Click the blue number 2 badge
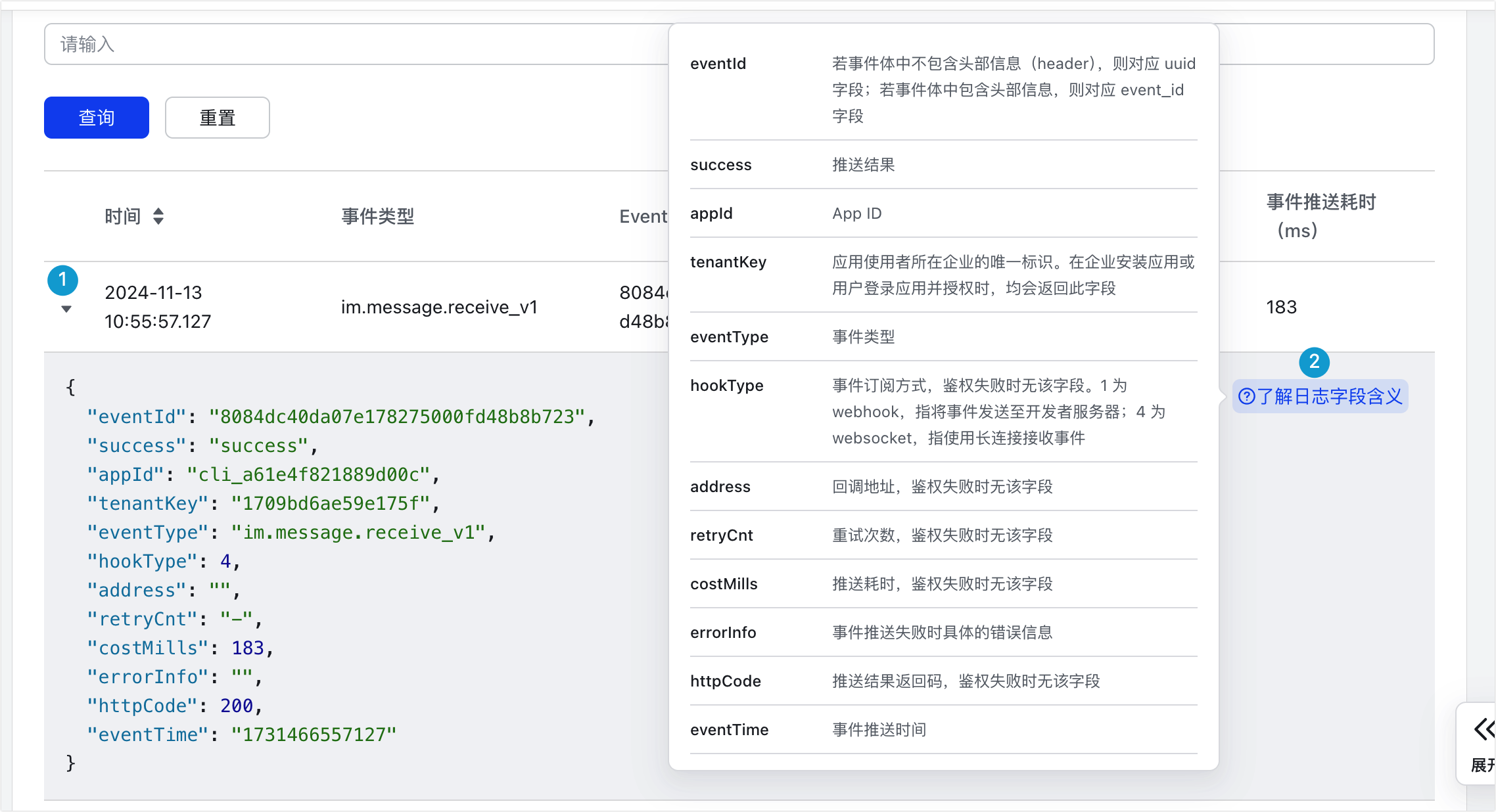 pos(1314,362)
